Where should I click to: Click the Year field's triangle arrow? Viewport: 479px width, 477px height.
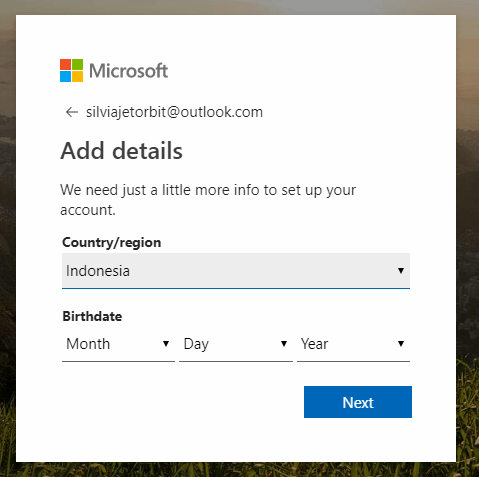click(401, 343)
